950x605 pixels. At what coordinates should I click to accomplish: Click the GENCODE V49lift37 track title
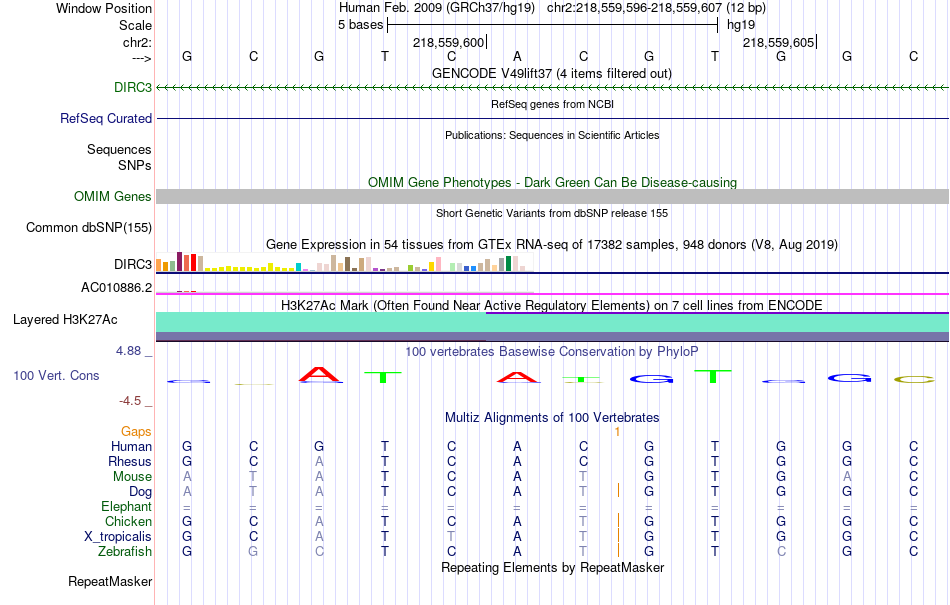coord(552,73)
